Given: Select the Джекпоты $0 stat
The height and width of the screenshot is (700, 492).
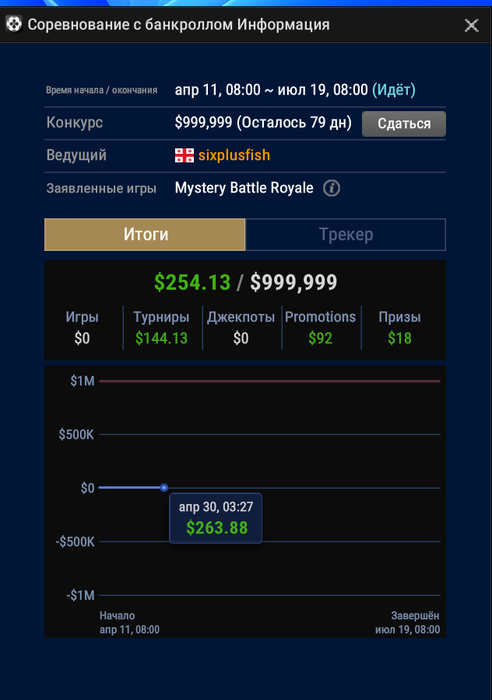Looking at the screenshot, I should 241,328.
